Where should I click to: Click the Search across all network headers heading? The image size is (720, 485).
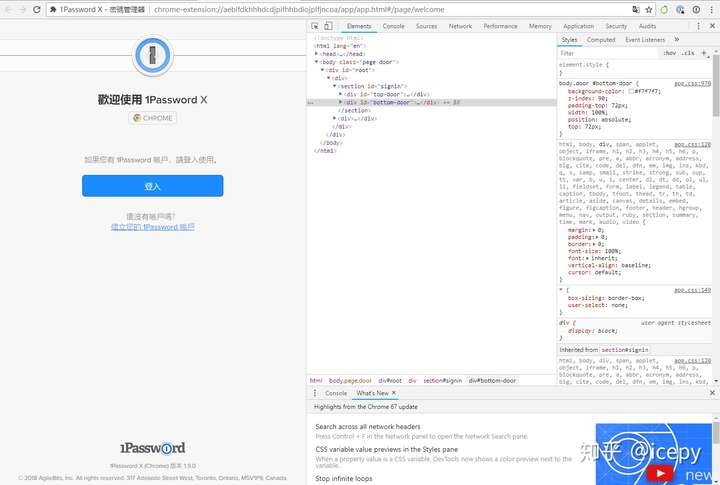point(368,427)
